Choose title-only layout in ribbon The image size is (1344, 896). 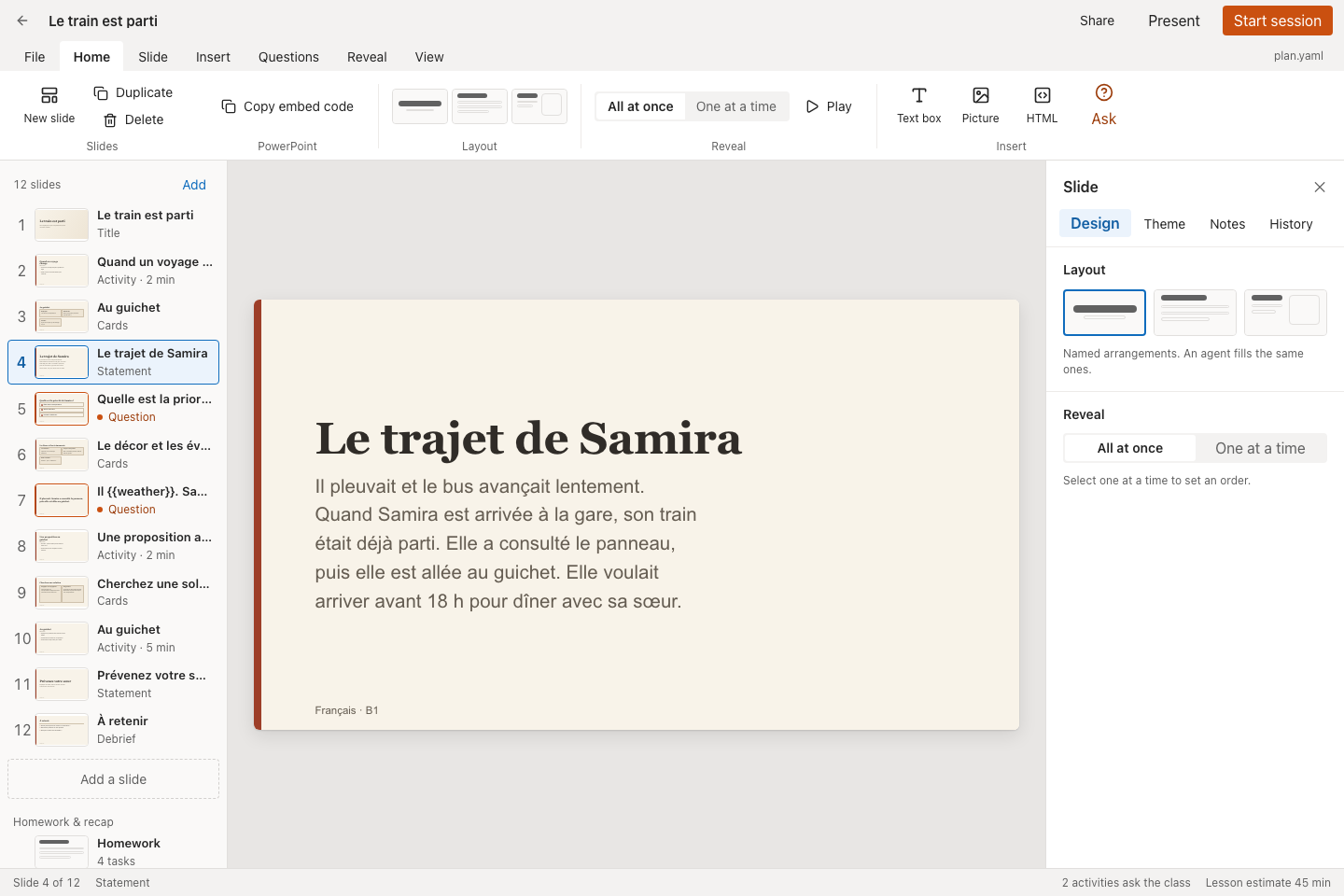[420, 106]
